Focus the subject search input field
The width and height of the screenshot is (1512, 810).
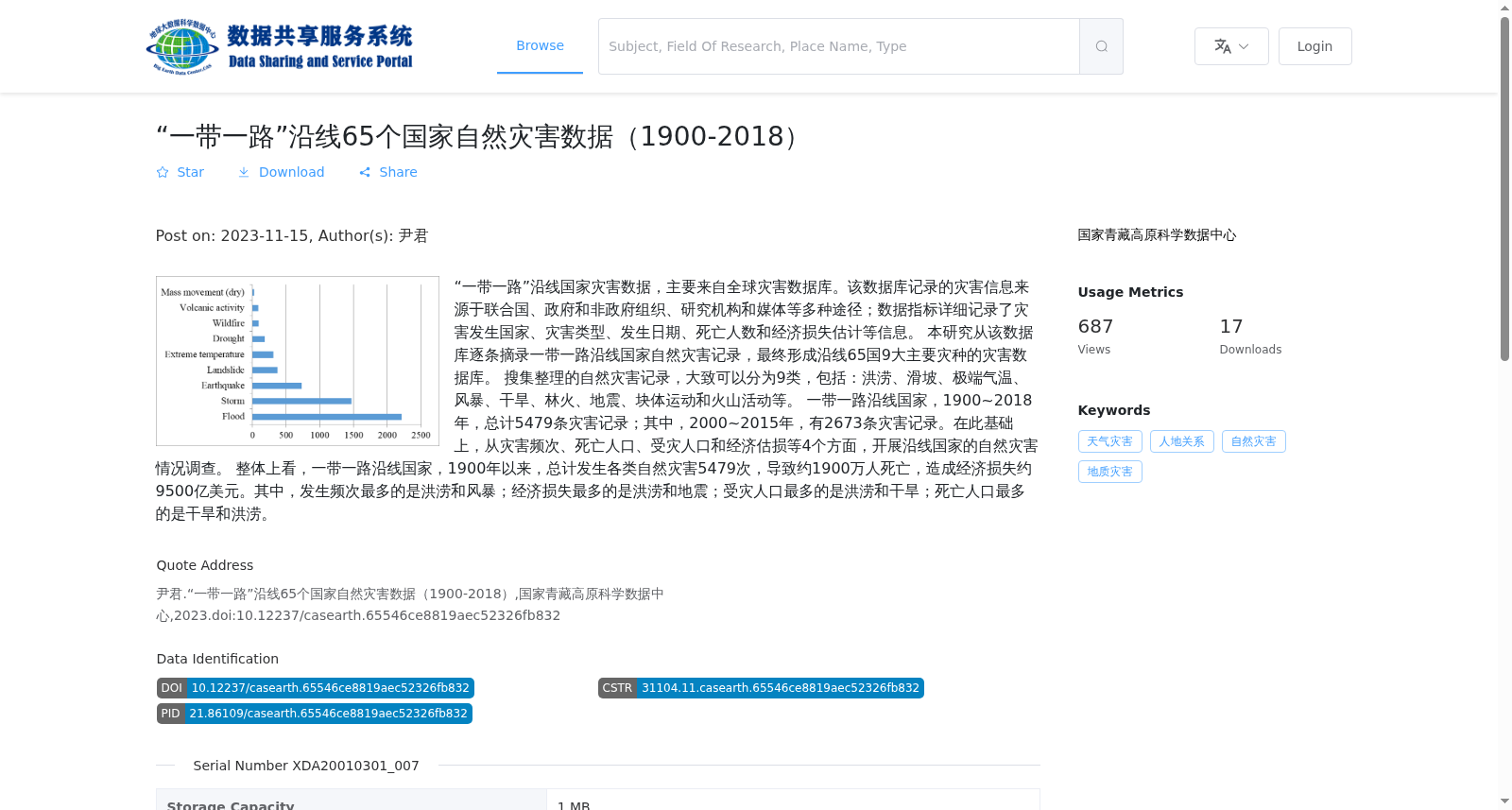pyautogui.click(x=839, y=46)
